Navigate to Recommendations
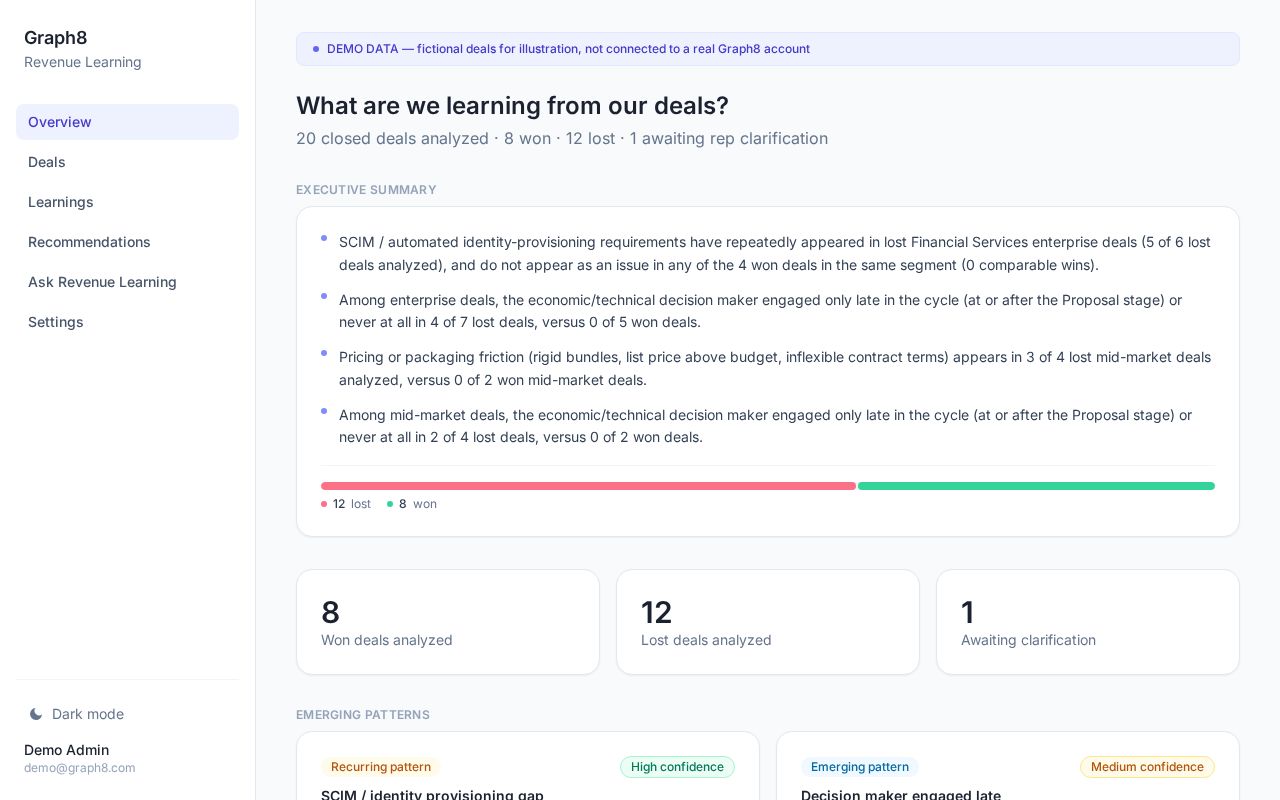This screenshot has height=800, width=1280. 127,242
